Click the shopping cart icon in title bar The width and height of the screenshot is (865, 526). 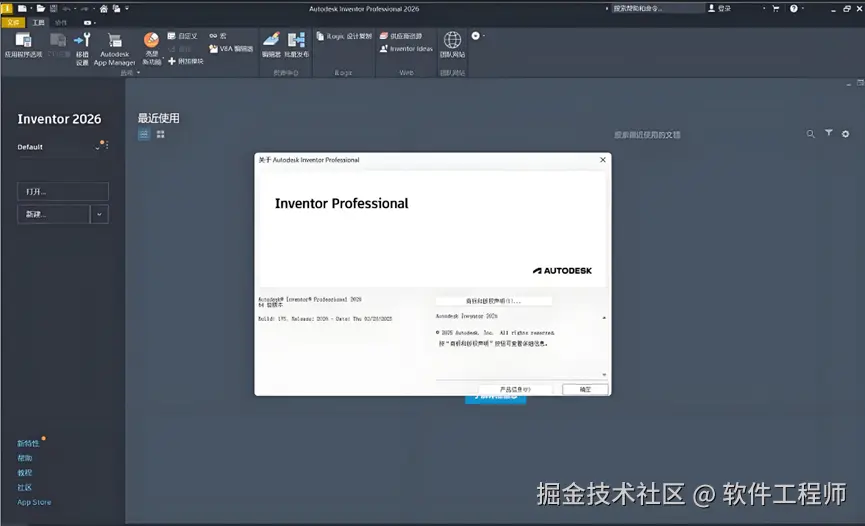click(x=776, y=8)
